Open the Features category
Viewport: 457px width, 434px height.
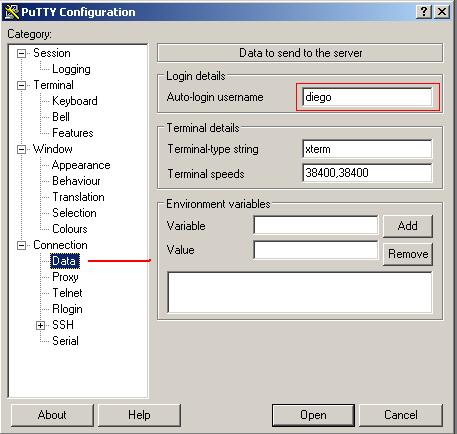click(x=73, y=133)
